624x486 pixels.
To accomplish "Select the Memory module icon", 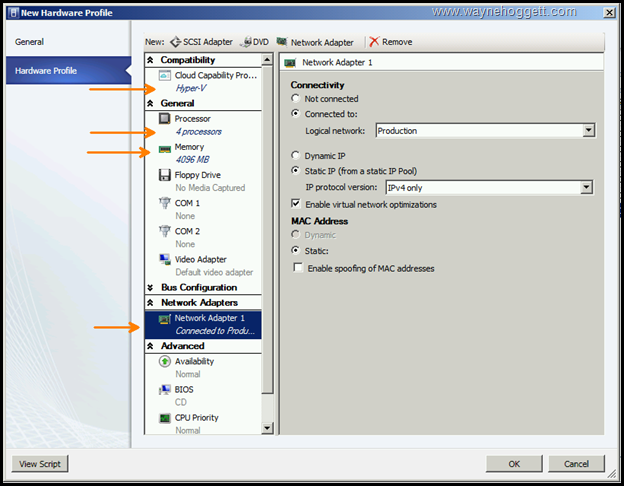I will 164,149.
